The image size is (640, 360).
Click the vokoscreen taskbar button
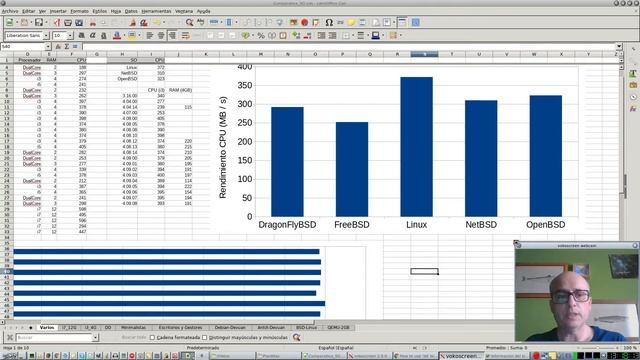pos(462,356)
